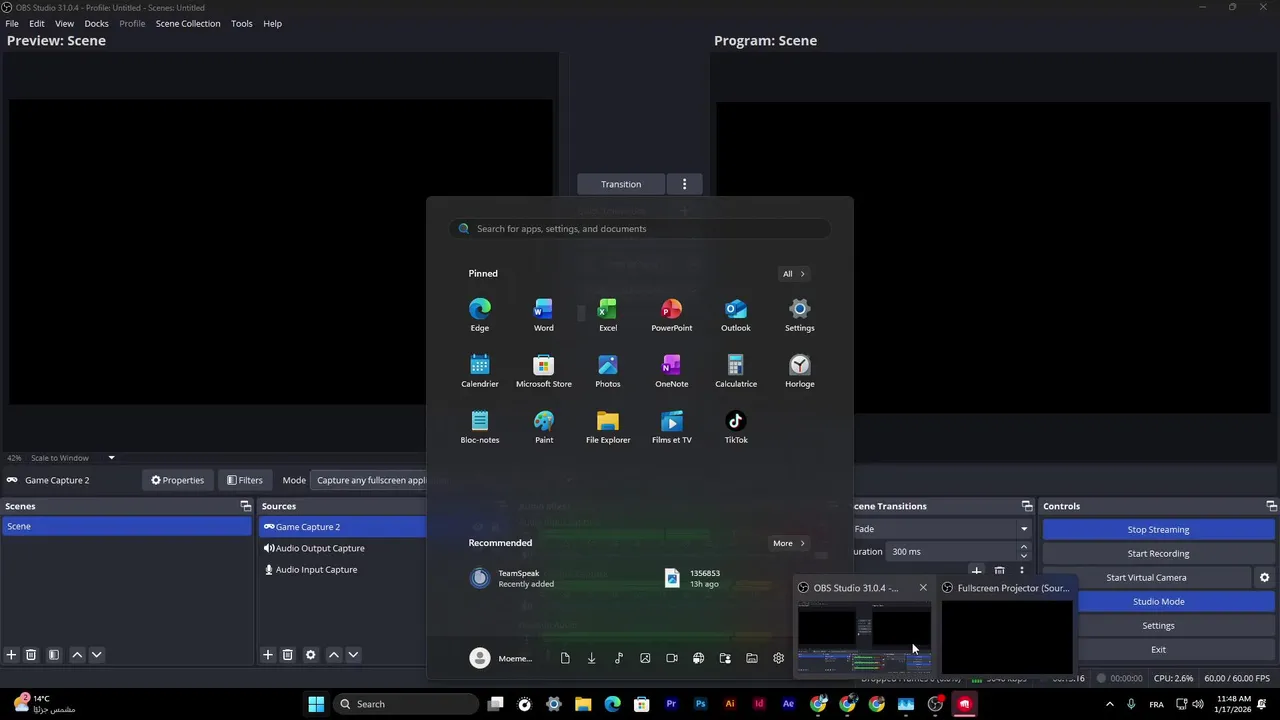Float the Scenes dock with its corner icon
Viewport: 1280px width, 720px height.
coord(246,506)
